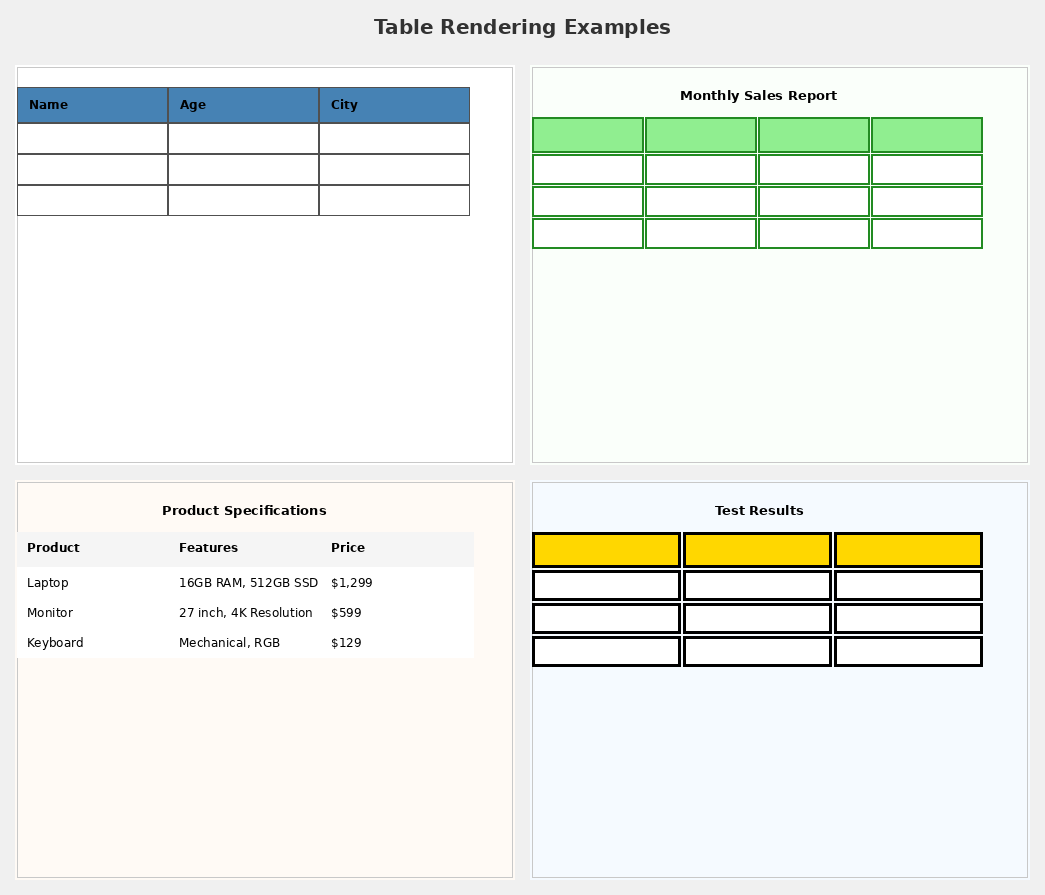Click the Name column header
Image resolution: width=1045 pixels, height=895 pixels.
[92, 105]
